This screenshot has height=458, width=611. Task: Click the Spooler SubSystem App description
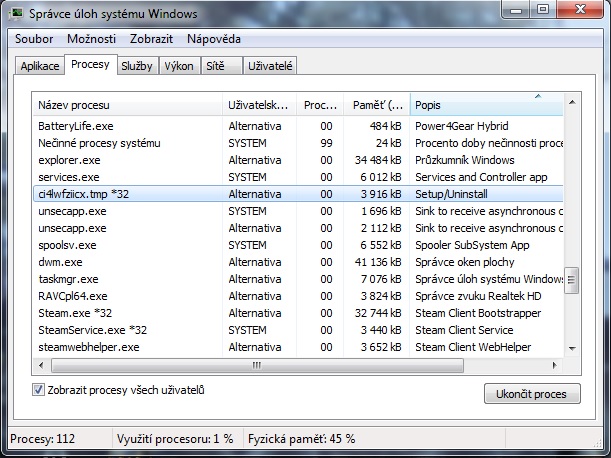[x=472, y=245]
